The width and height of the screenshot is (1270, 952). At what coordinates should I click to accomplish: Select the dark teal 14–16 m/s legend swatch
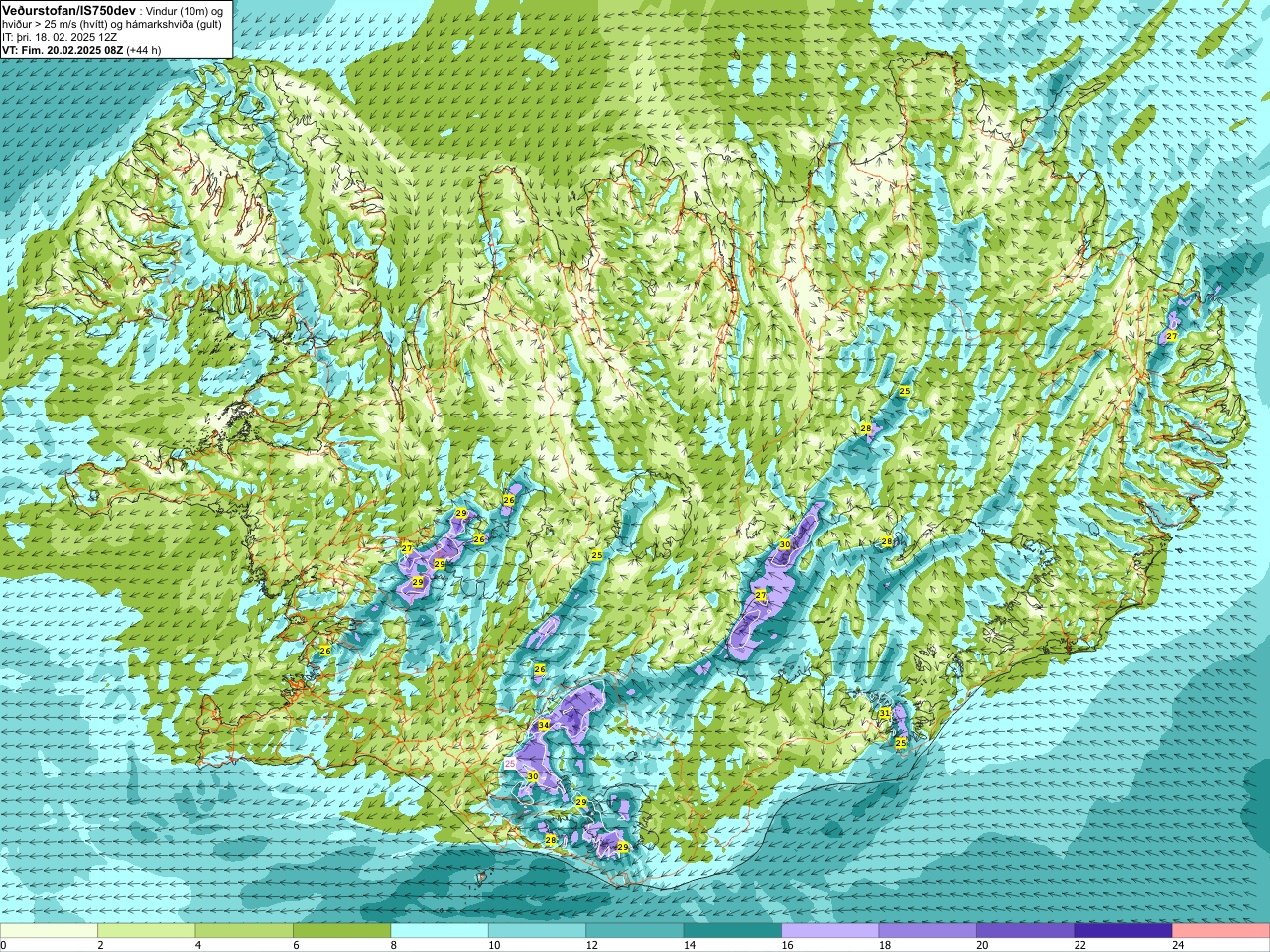[x=733, y=931]
